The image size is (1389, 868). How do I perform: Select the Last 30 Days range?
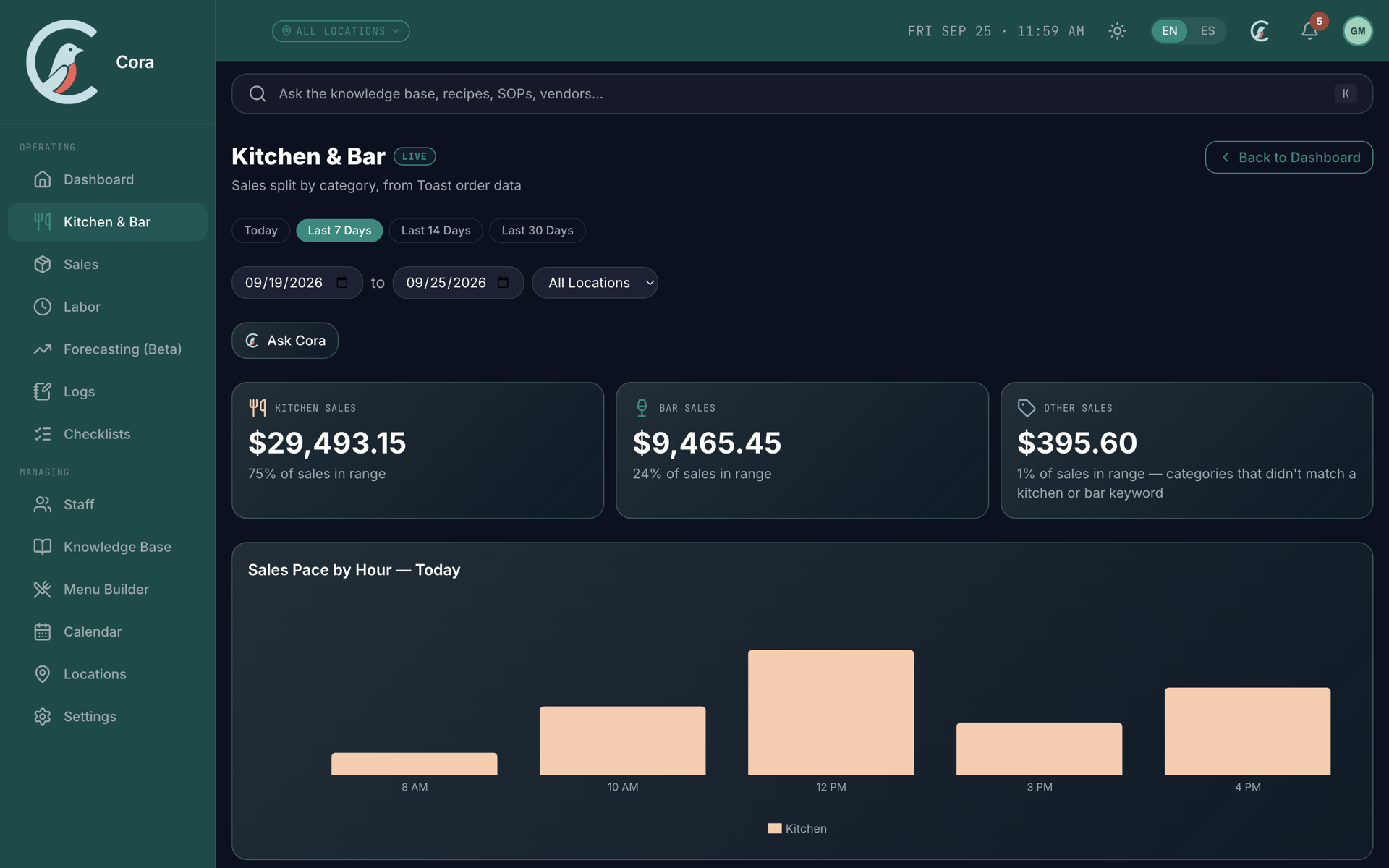tap(538, 231)
